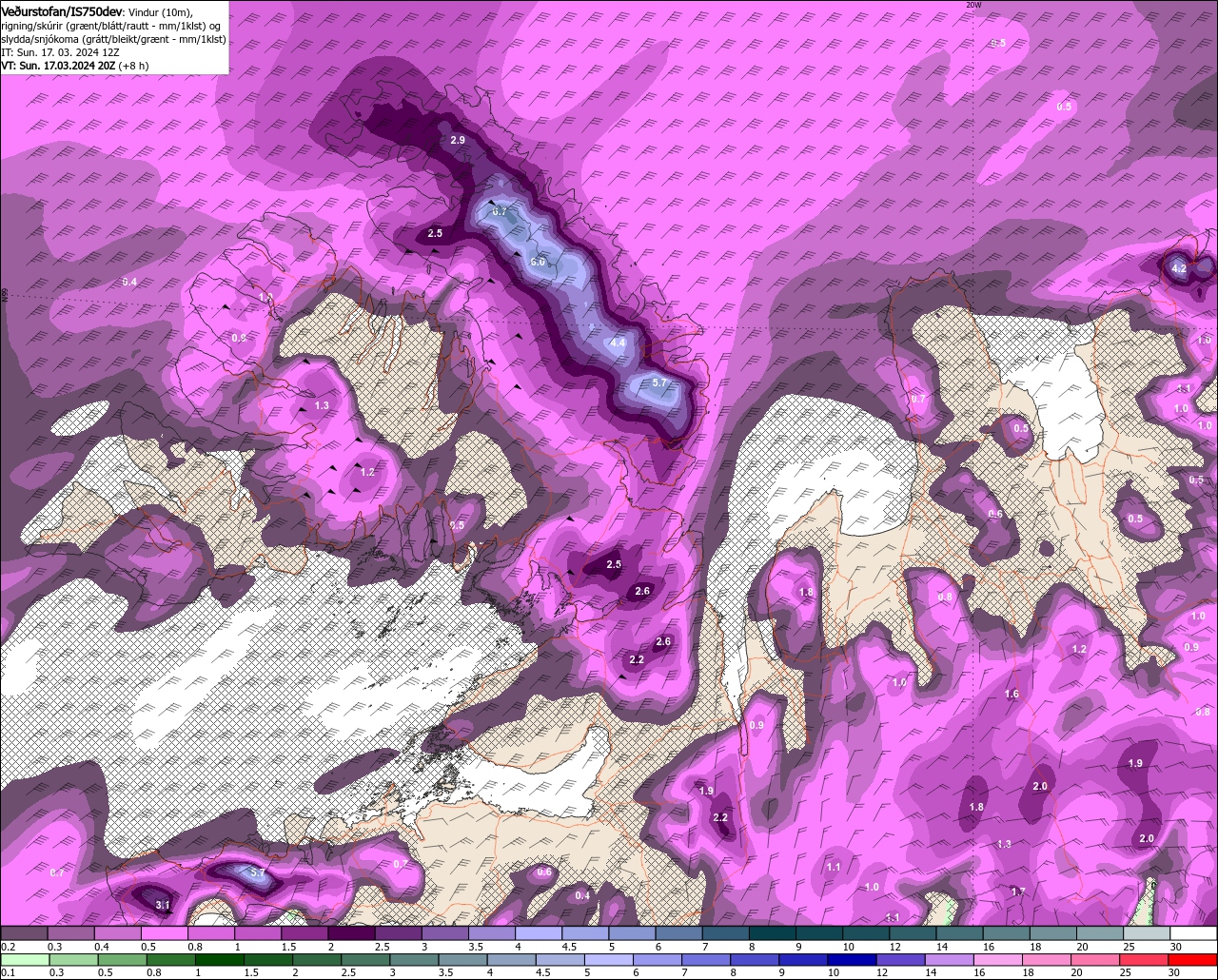Screen dimensions: 1218x980
Task: Select the darkest green '1' swatch in lower legend
Action: click(x=221, y=959)
